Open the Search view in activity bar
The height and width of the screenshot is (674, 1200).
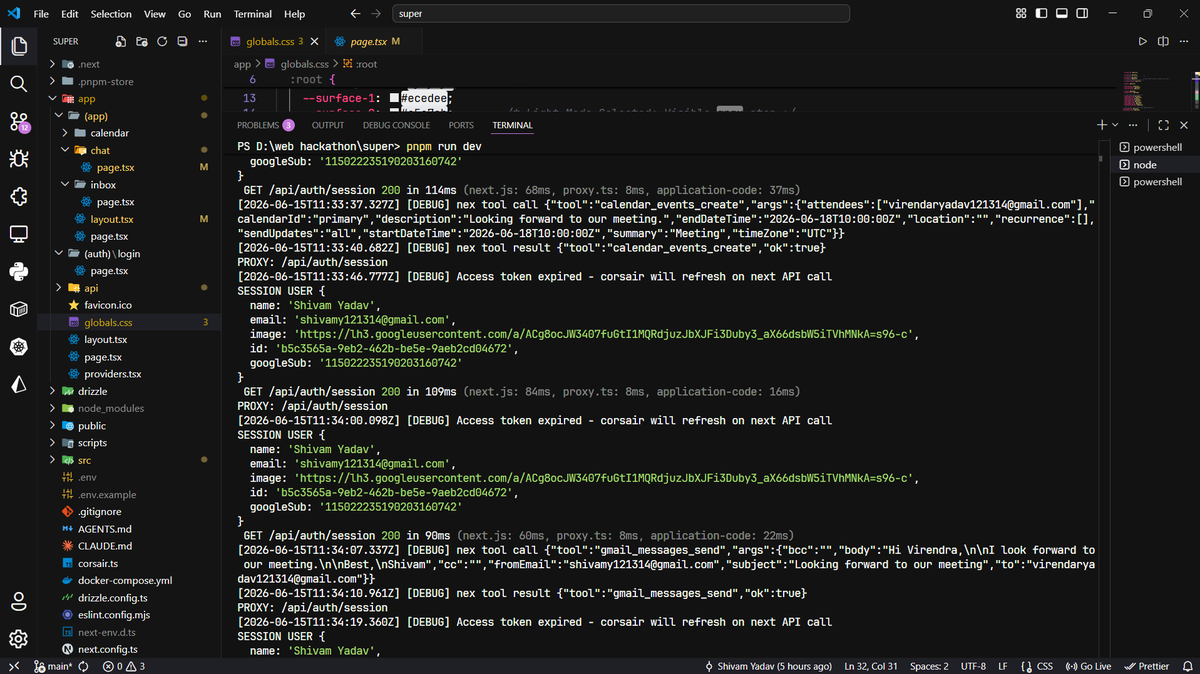18,84
